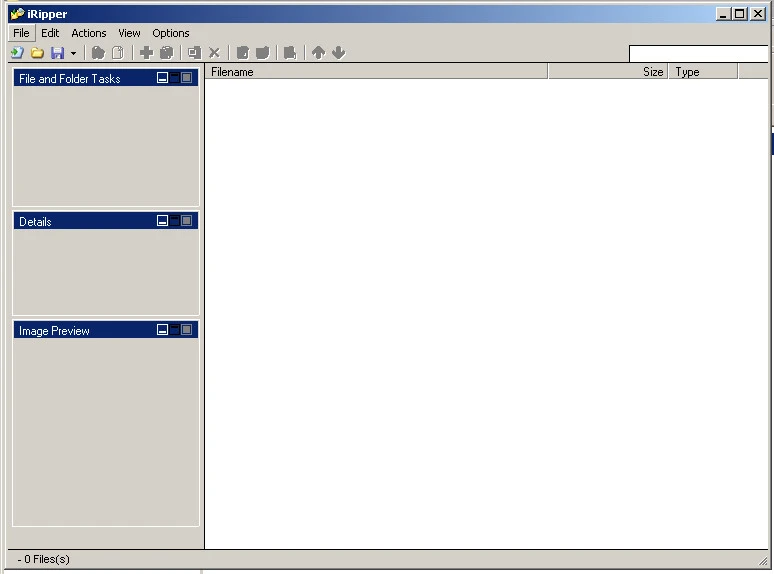This screenshot has height=574, width=774.
Task: Open the File menu
Action: tap(21, 33)
